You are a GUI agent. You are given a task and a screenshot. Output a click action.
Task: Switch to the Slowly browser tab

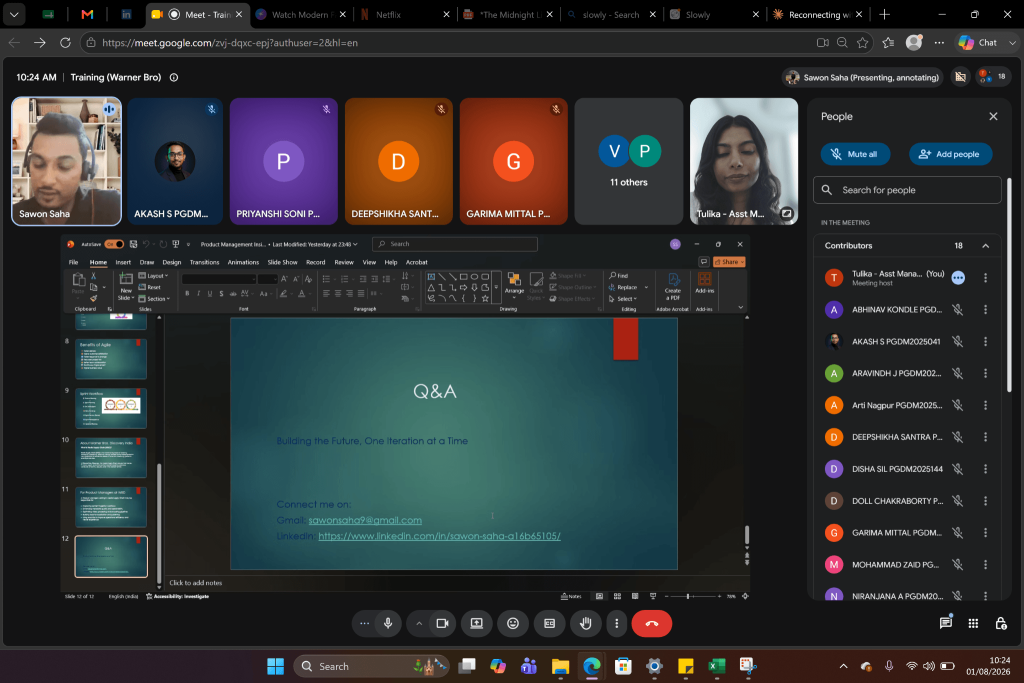tap(714, 14)
